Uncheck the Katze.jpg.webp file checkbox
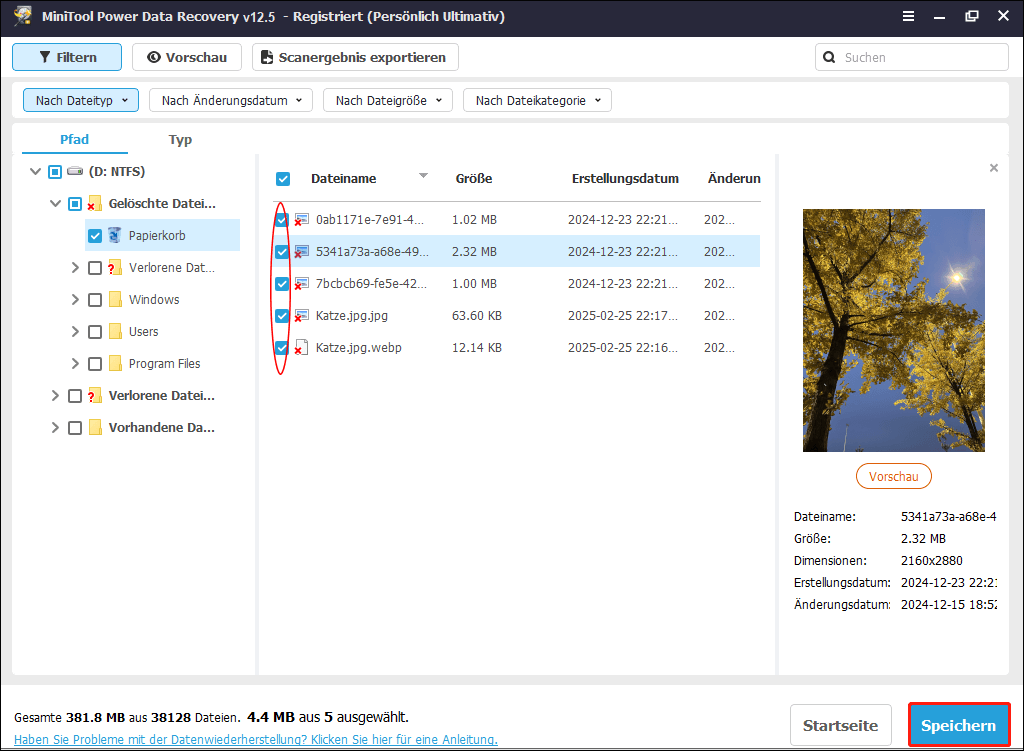This screenshot has height=751, width=1024. 282,348
